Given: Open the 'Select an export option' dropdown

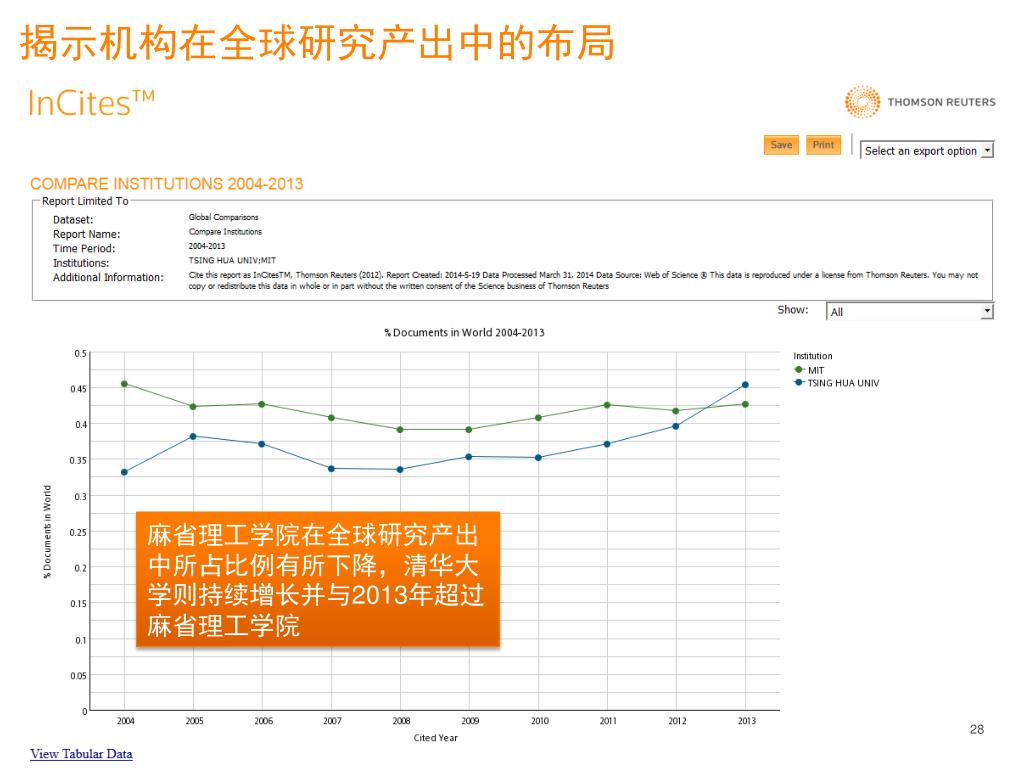Looking at the screenshot, I should 927,151.
